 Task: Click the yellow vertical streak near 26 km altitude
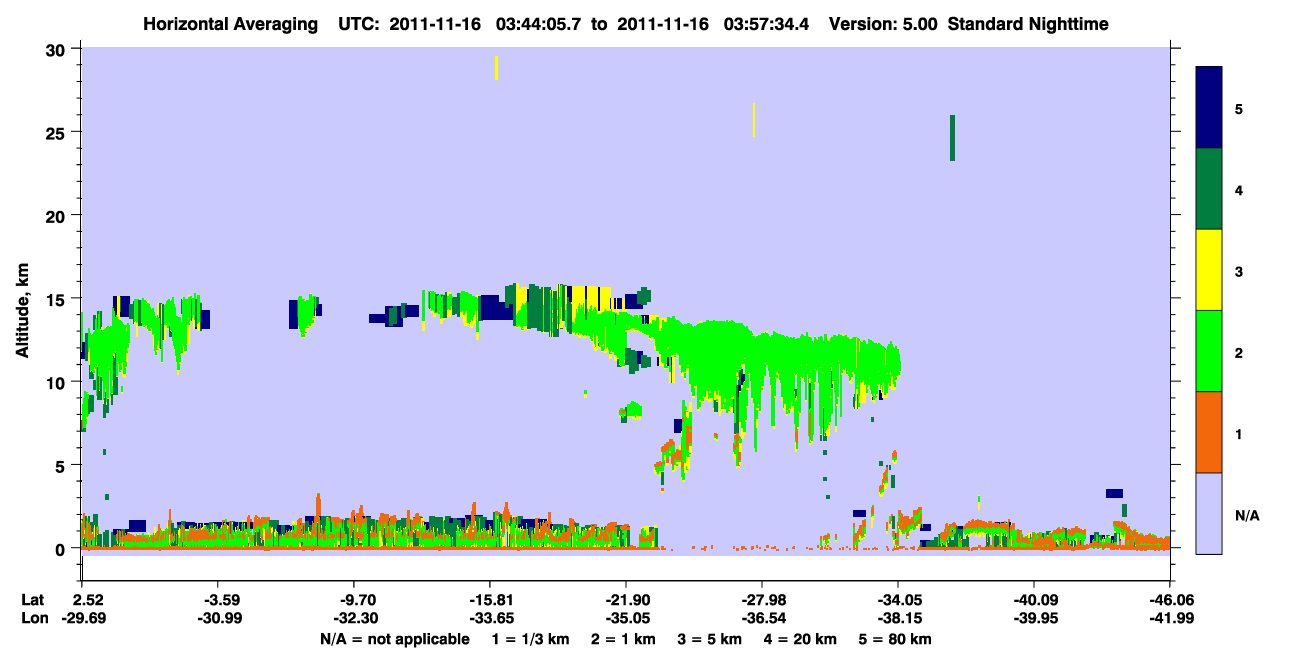point(754,120)
